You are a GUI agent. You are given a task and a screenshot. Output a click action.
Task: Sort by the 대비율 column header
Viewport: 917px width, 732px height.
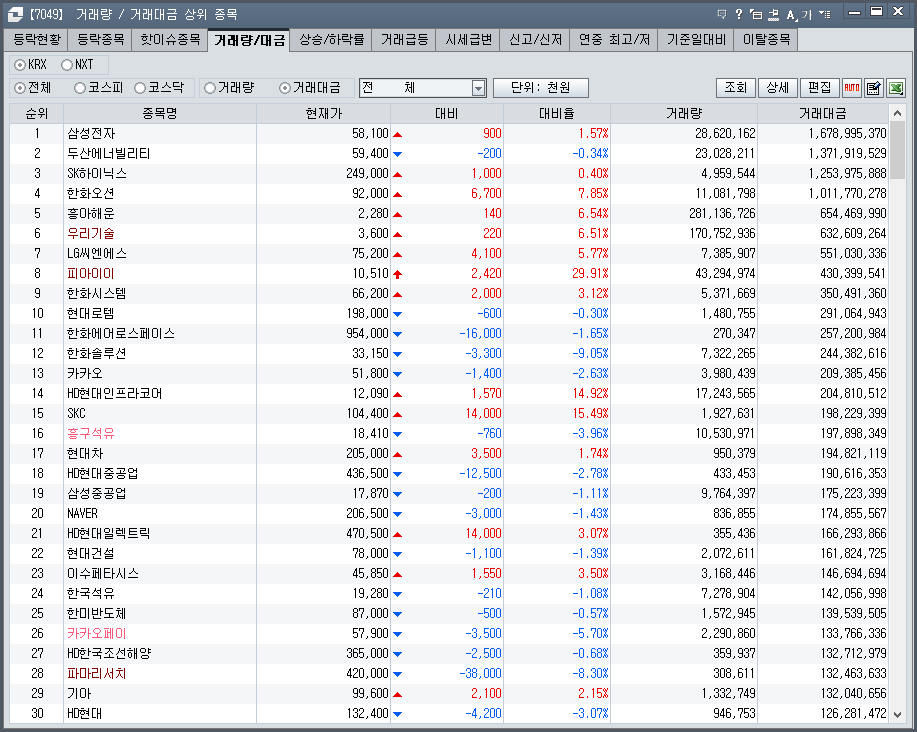pyautogui.click(x=557, y=113)
